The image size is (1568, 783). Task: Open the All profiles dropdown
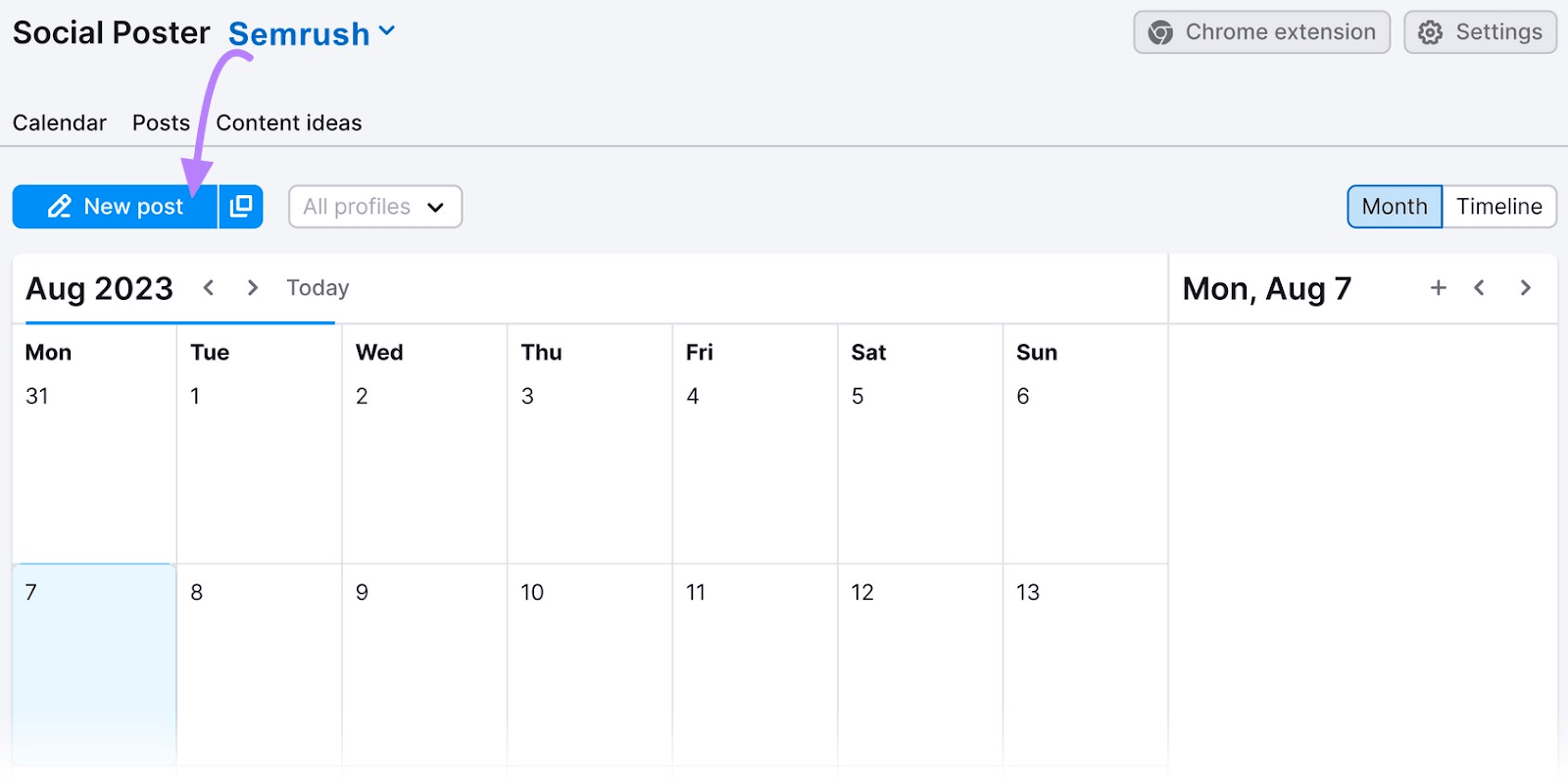pyautogui.click(x=374, y=207)
